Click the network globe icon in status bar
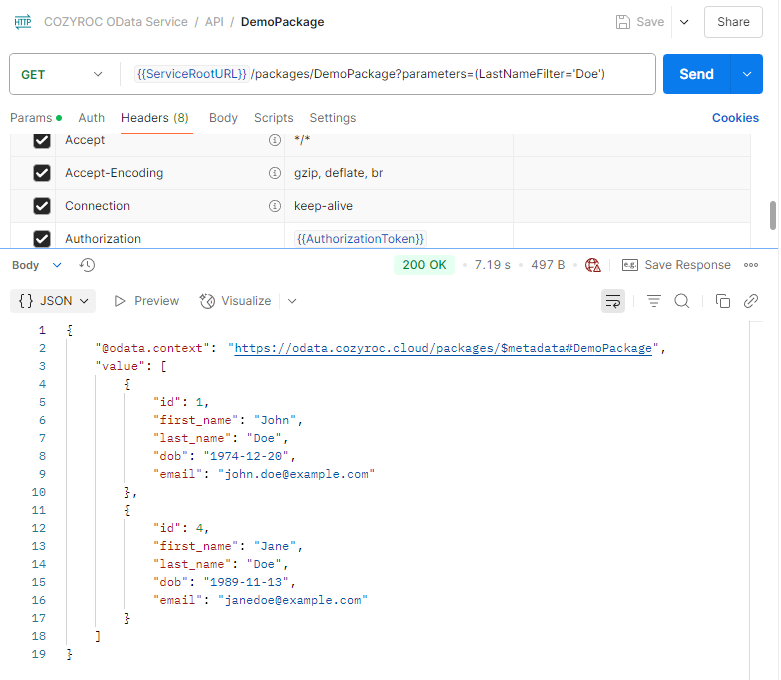781x680 pixels. point(593,265)
